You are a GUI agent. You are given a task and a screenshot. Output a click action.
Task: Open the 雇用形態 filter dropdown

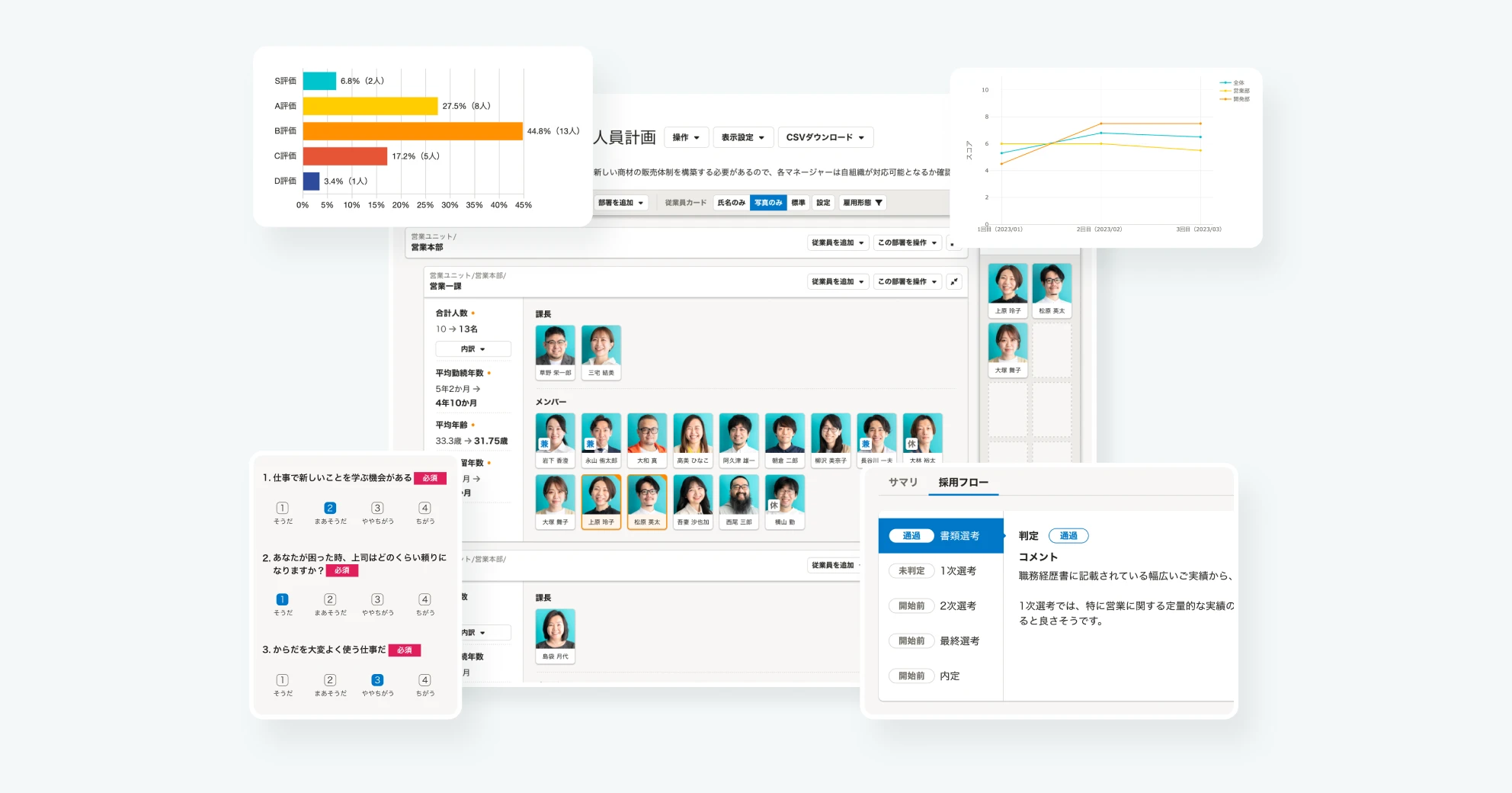click(x=863, y=203)
